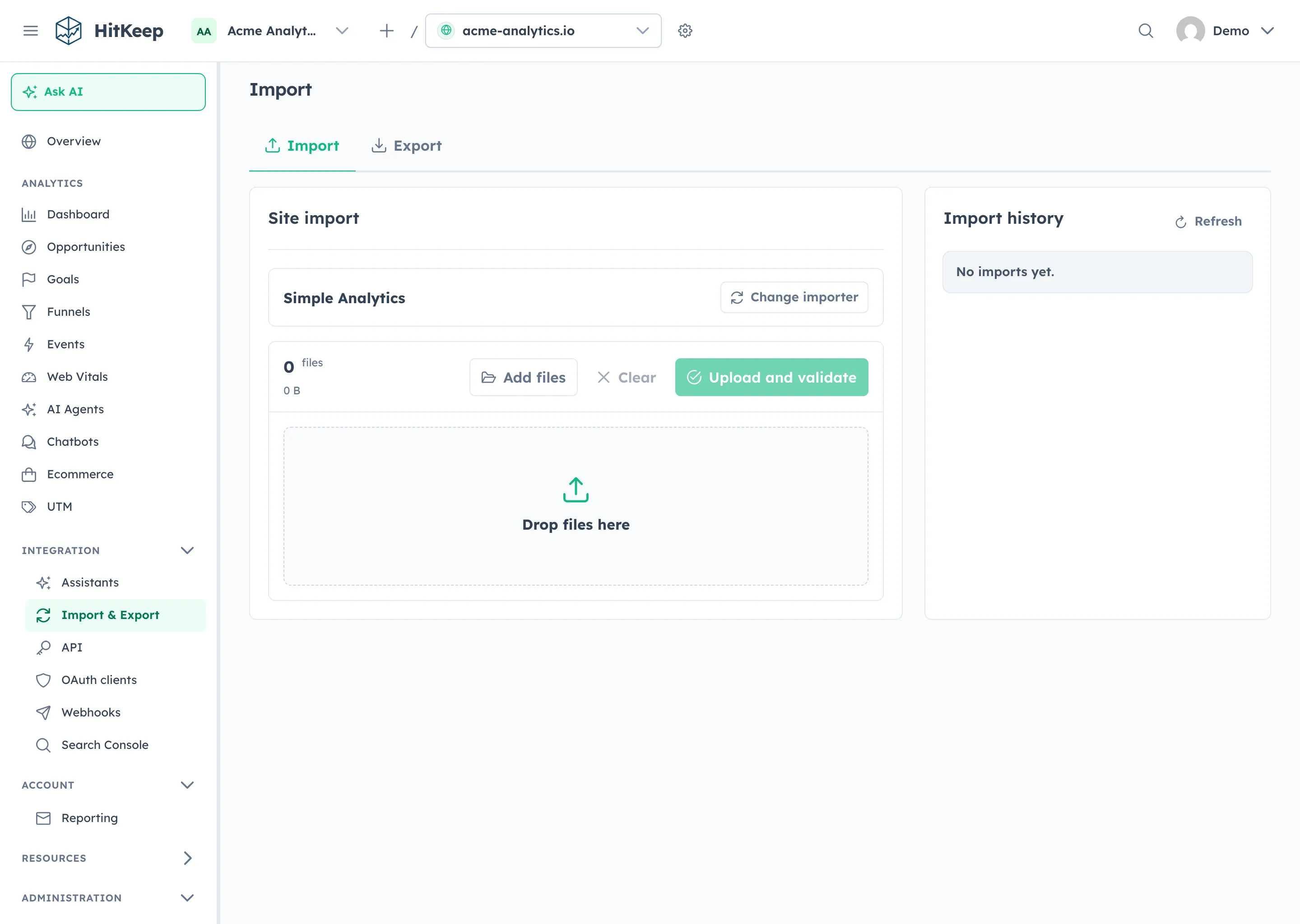The width and height of the screenshot is (1300, 924).
Task: Open Events in sidebar
Action: 108,344
